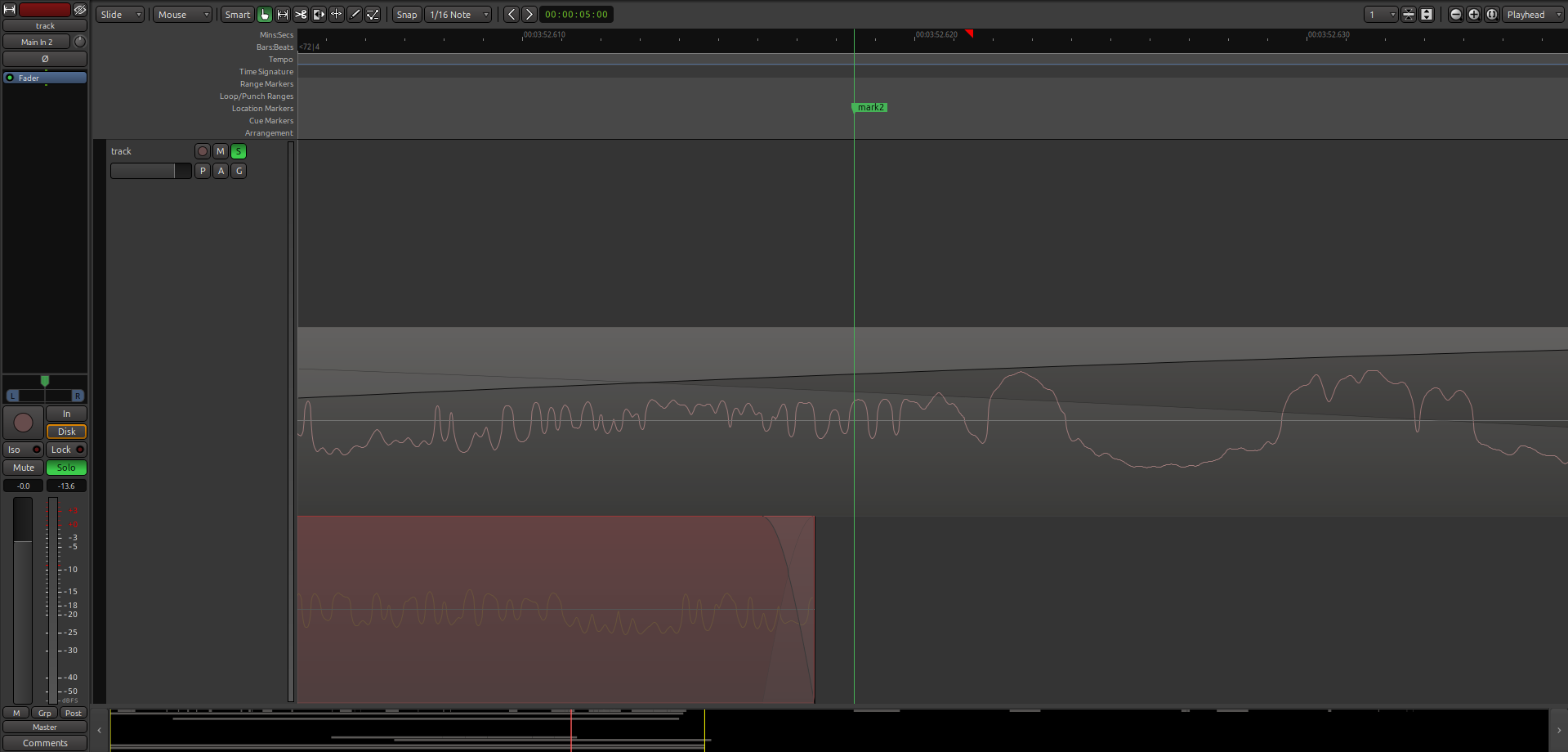Click the Main In 2 input button

pos(37,42)
